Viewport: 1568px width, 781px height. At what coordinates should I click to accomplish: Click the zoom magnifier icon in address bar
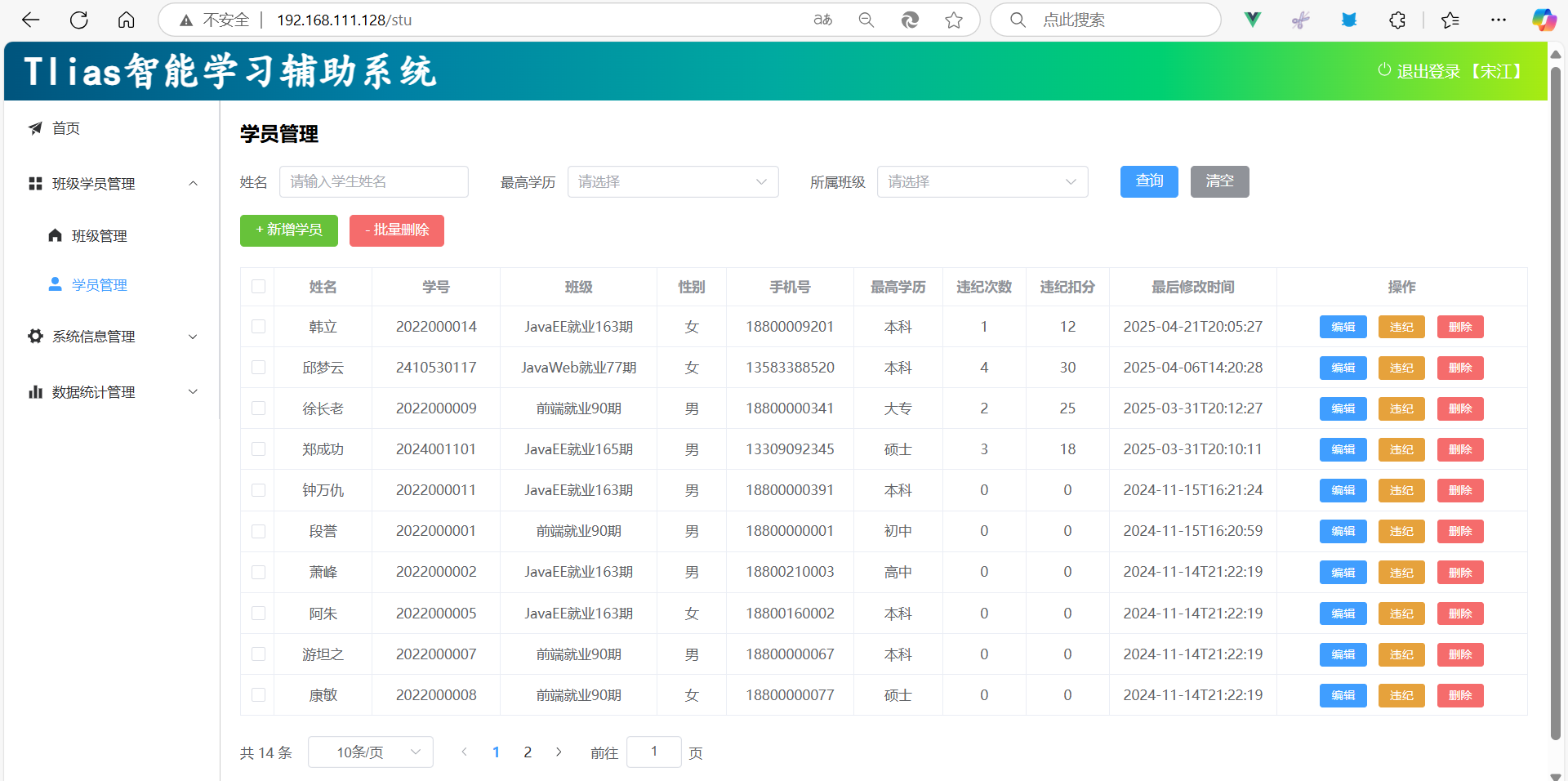[866, 20]
